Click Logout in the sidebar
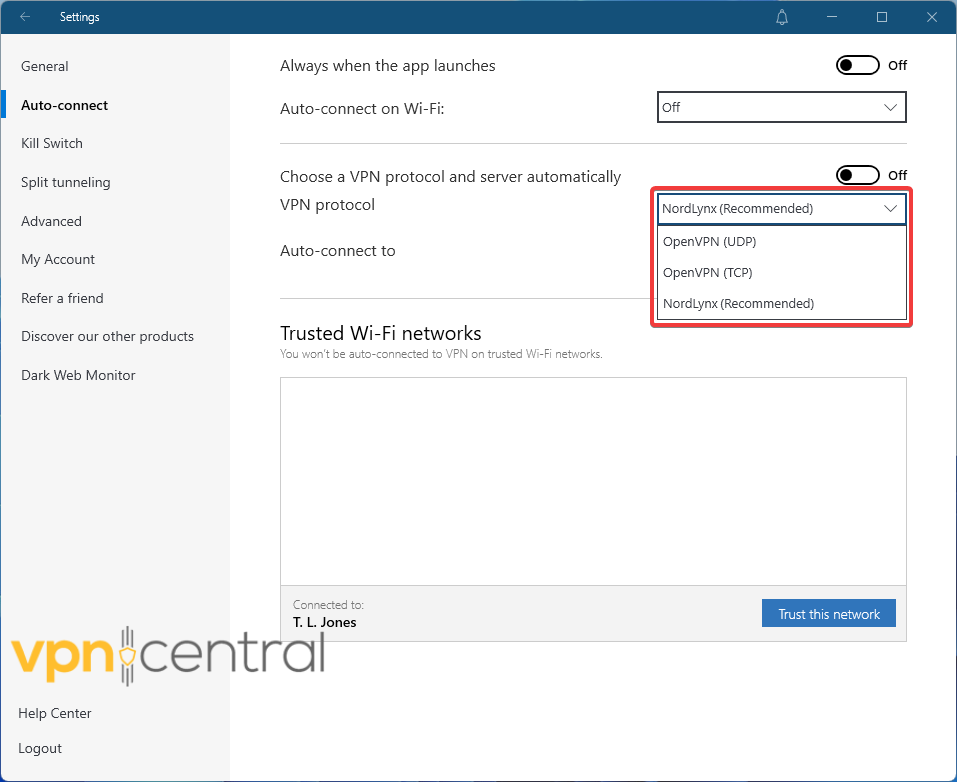 pos(40,748)
